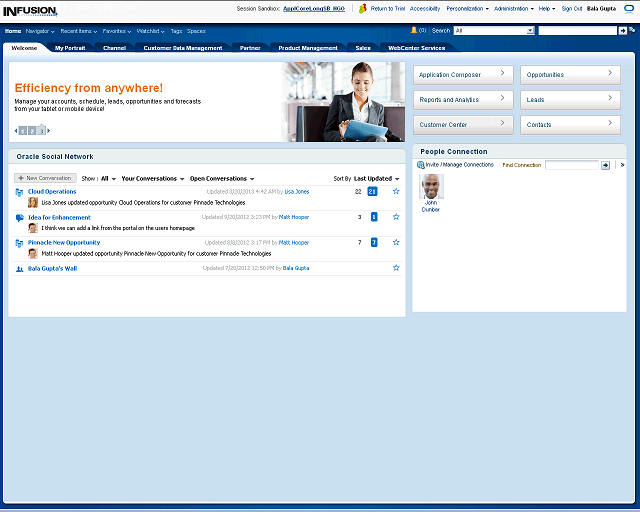640x512 pixels.
Task: Click the Return to Trial icon
Action: (363, 8)
